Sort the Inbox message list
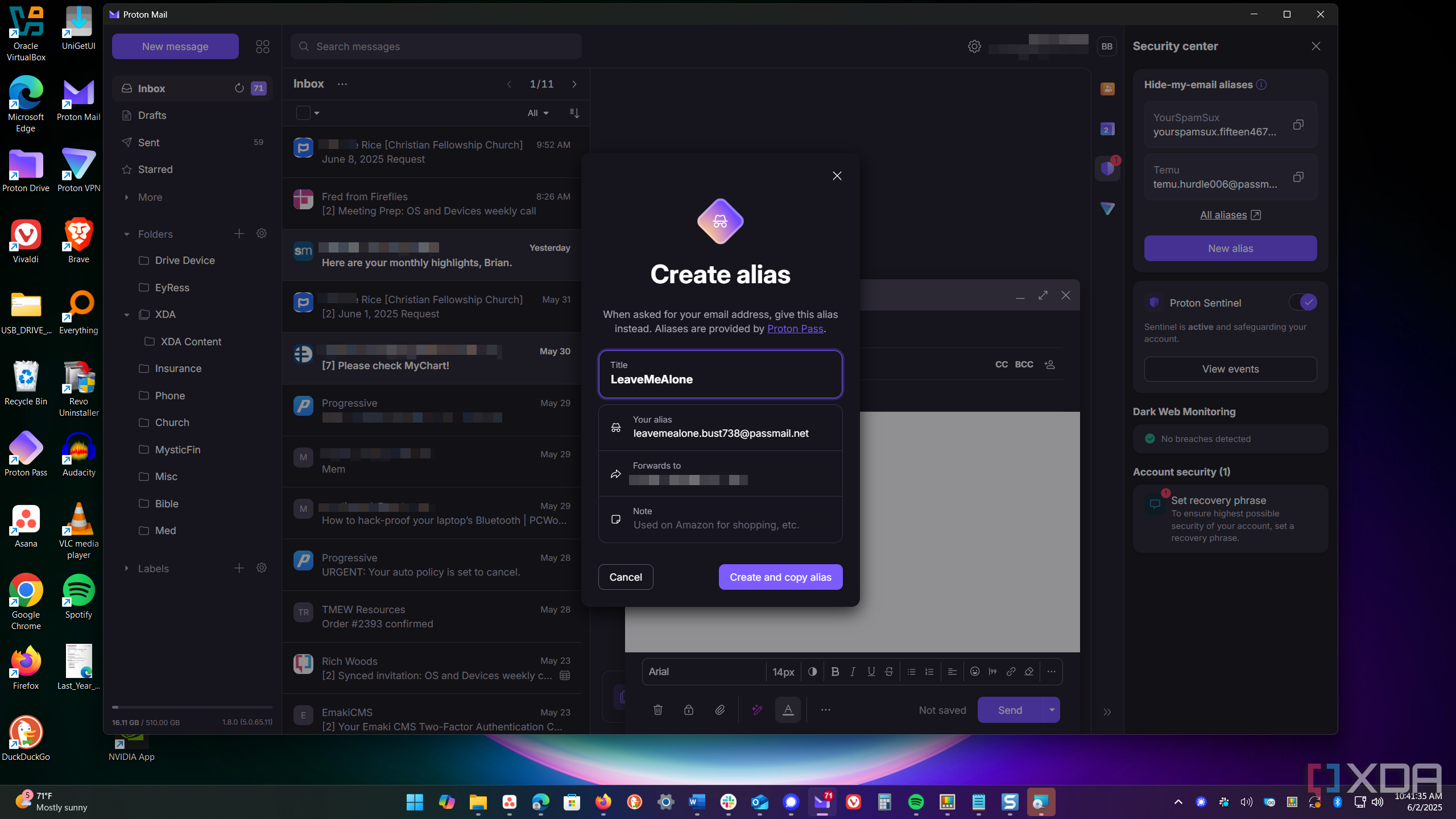This screenshot has width=1456, height=819. (574, 113)
